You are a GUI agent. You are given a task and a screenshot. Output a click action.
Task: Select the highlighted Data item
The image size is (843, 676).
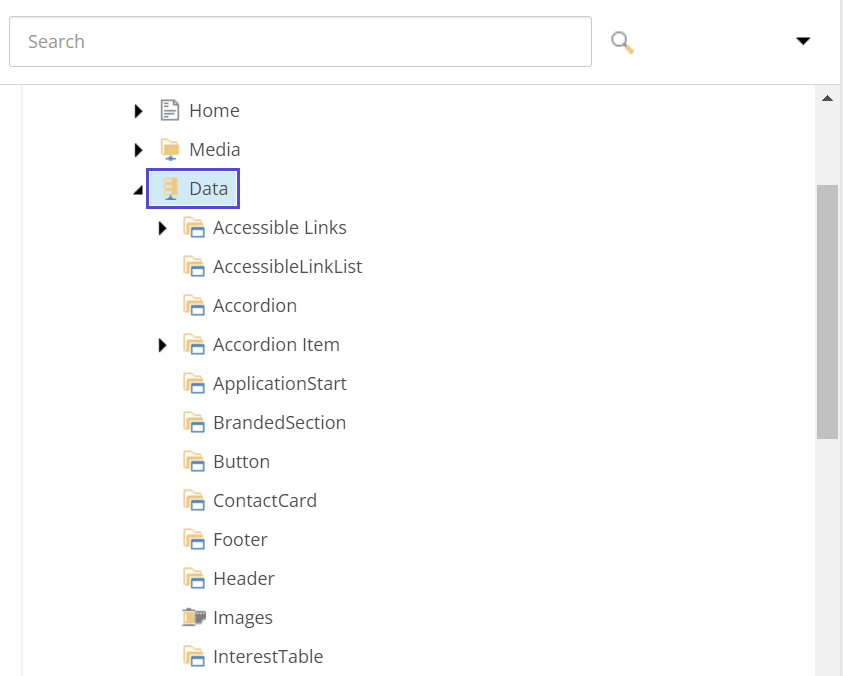point(193,189)
